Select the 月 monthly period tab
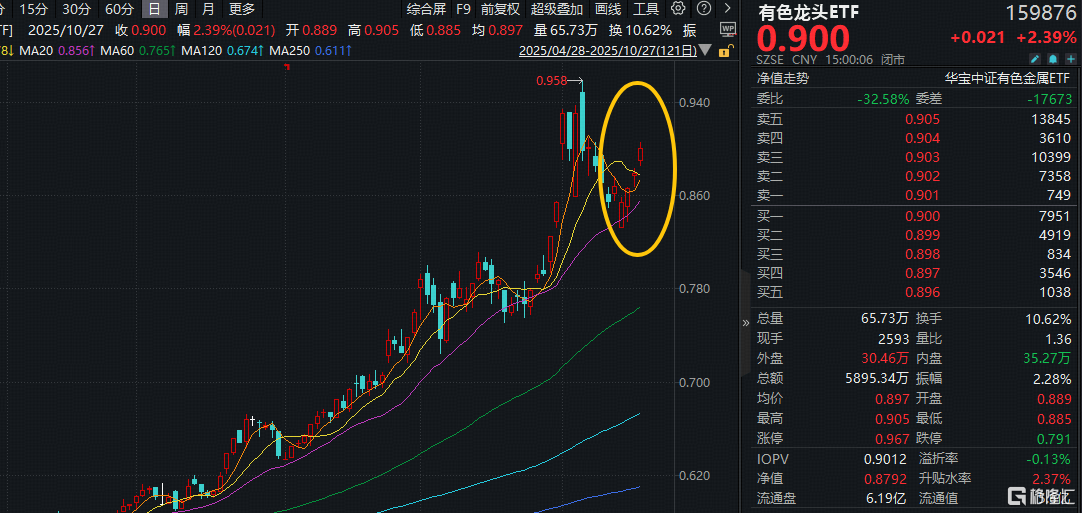 pos(208,9)
